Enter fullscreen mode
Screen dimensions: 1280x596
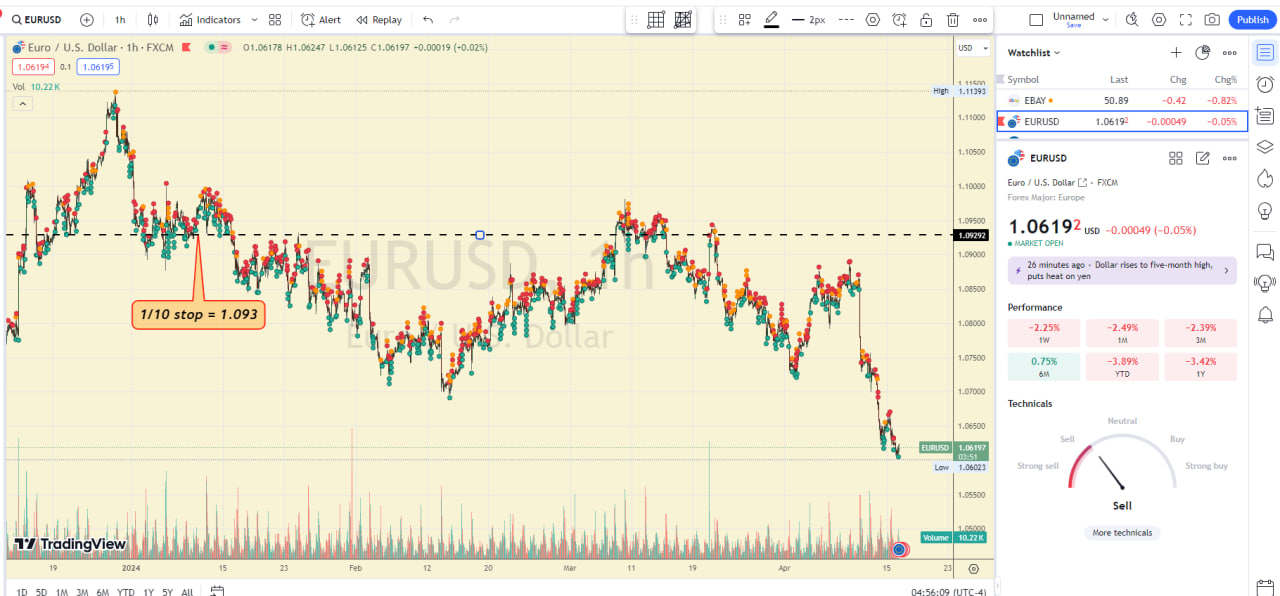[1186, 20]
